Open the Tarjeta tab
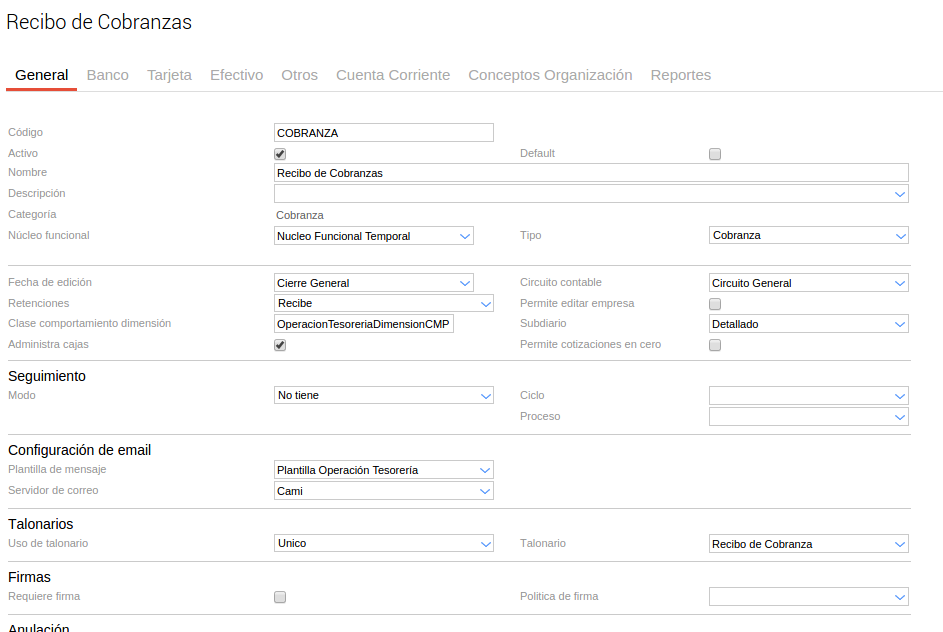 pos(169,75)
